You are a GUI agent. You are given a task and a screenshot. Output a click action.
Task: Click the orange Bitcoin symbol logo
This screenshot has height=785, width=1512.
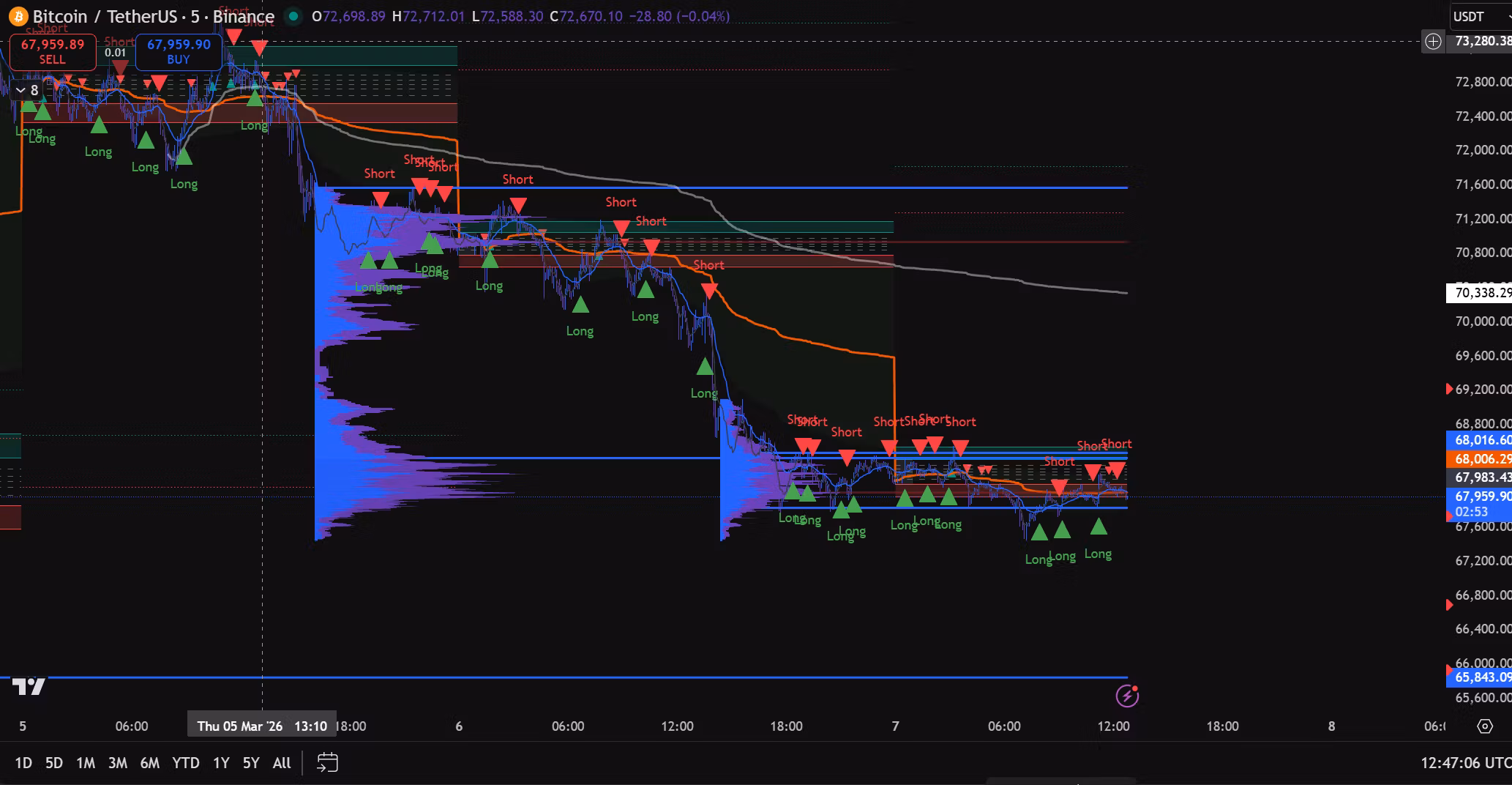click(18, 16)
